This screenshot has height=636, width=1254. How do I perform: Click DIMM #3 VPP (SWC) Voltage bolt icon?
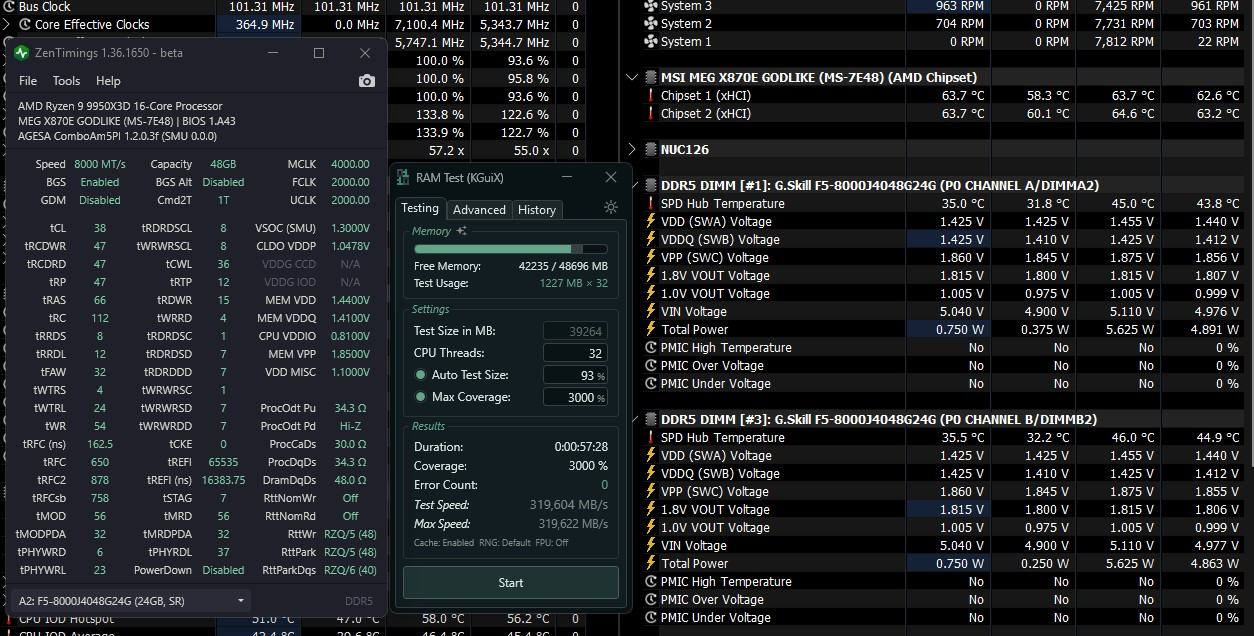click(651, 491)
